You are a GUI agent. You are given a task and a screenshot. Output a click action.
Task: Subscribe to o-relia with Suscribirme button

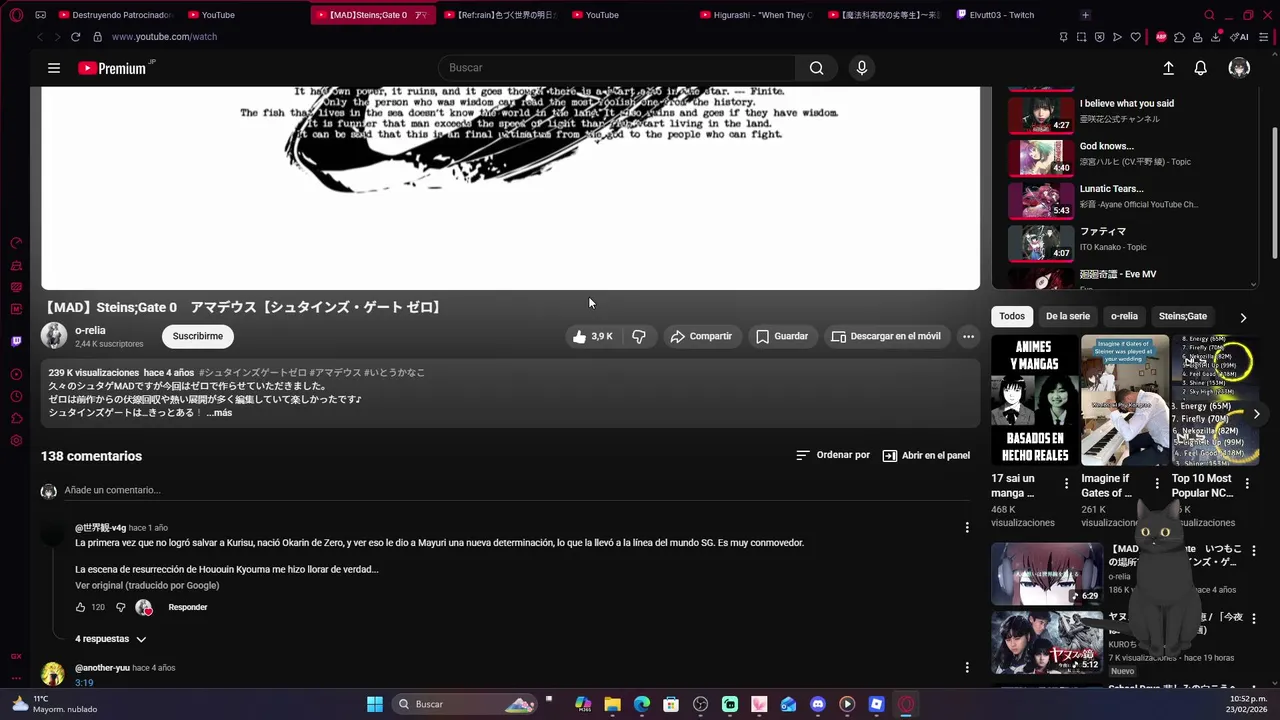point(198,337)
